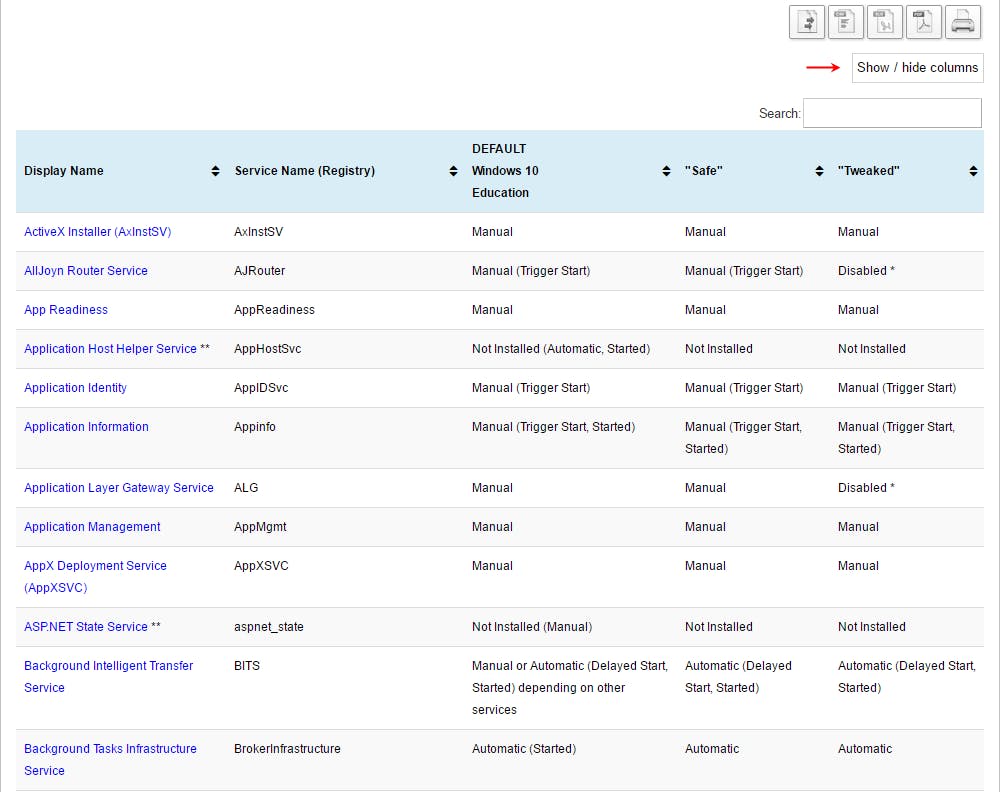Save the table as PDF

tap(924, 22)
